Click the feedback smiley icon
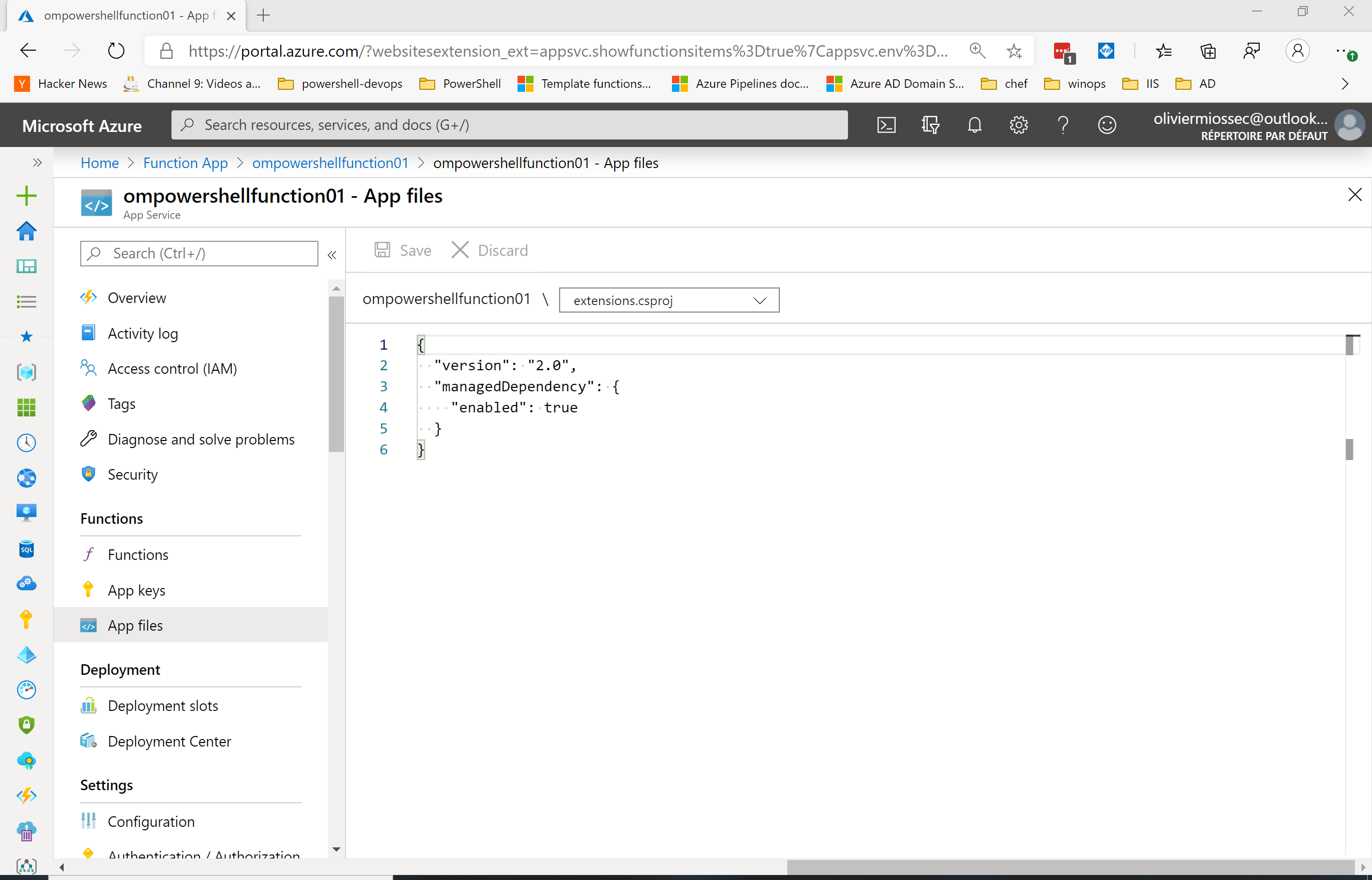The width and height of the screenshot is (1372, 880). pos(1106,124)
